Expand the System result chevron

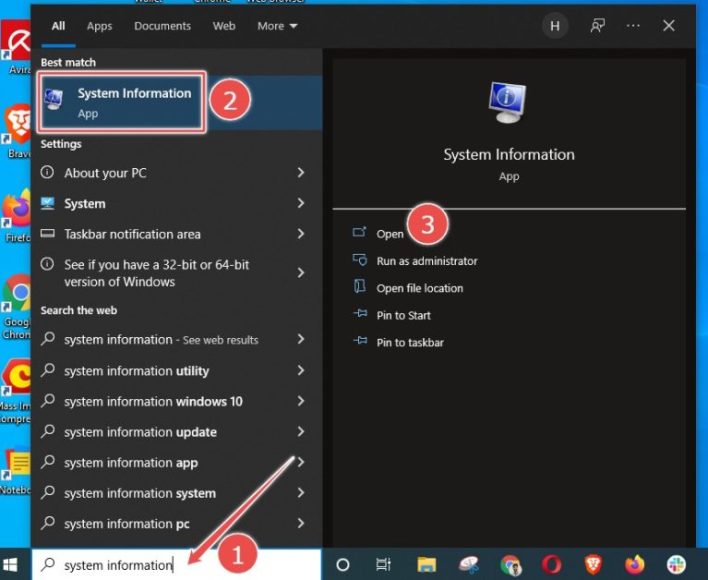coord(301,203)
